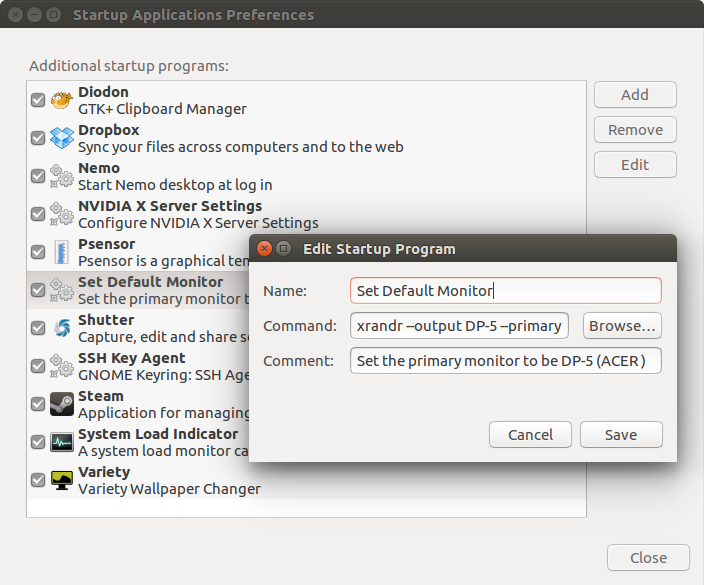Screen dimensions: 704x585
Task: Toggle the Variety startup checkbox
Action: pyautogui.click(x=38, y=480)
